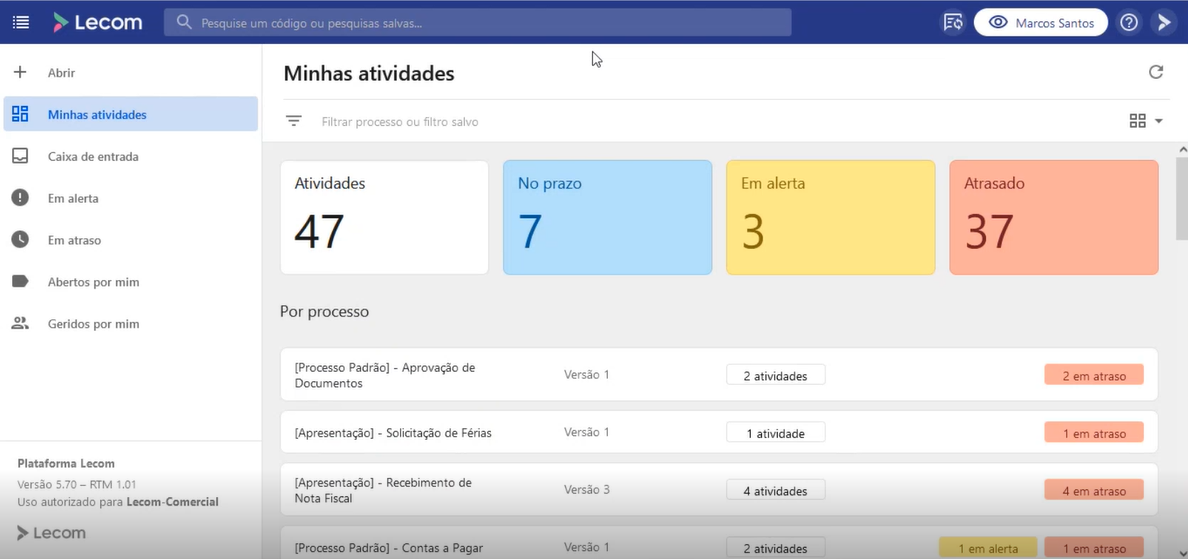
Task: Open the Solicitação de Férias process row
Action: 393,433
